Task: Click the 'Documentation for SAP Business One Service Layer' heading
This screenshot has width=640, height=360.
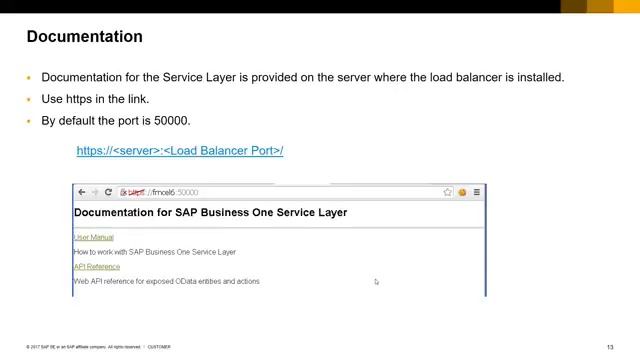Action: (211, 213)
